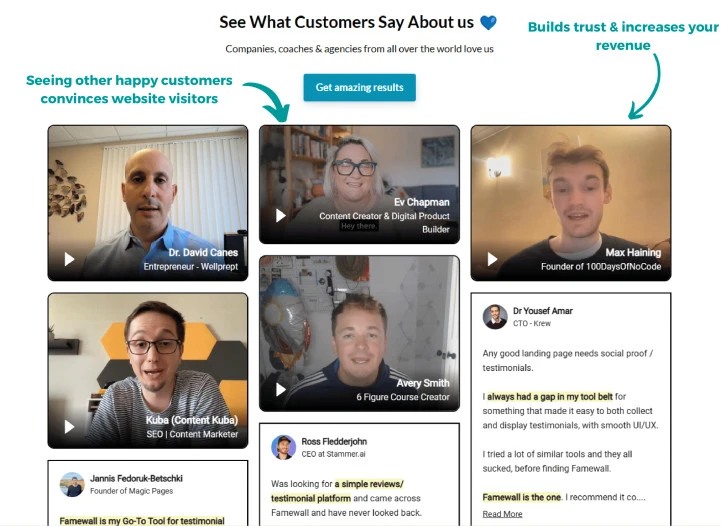The image size is (721, 526).
Task: Click the Dr Yousef Amar name
Action: (x=543, y=311)
